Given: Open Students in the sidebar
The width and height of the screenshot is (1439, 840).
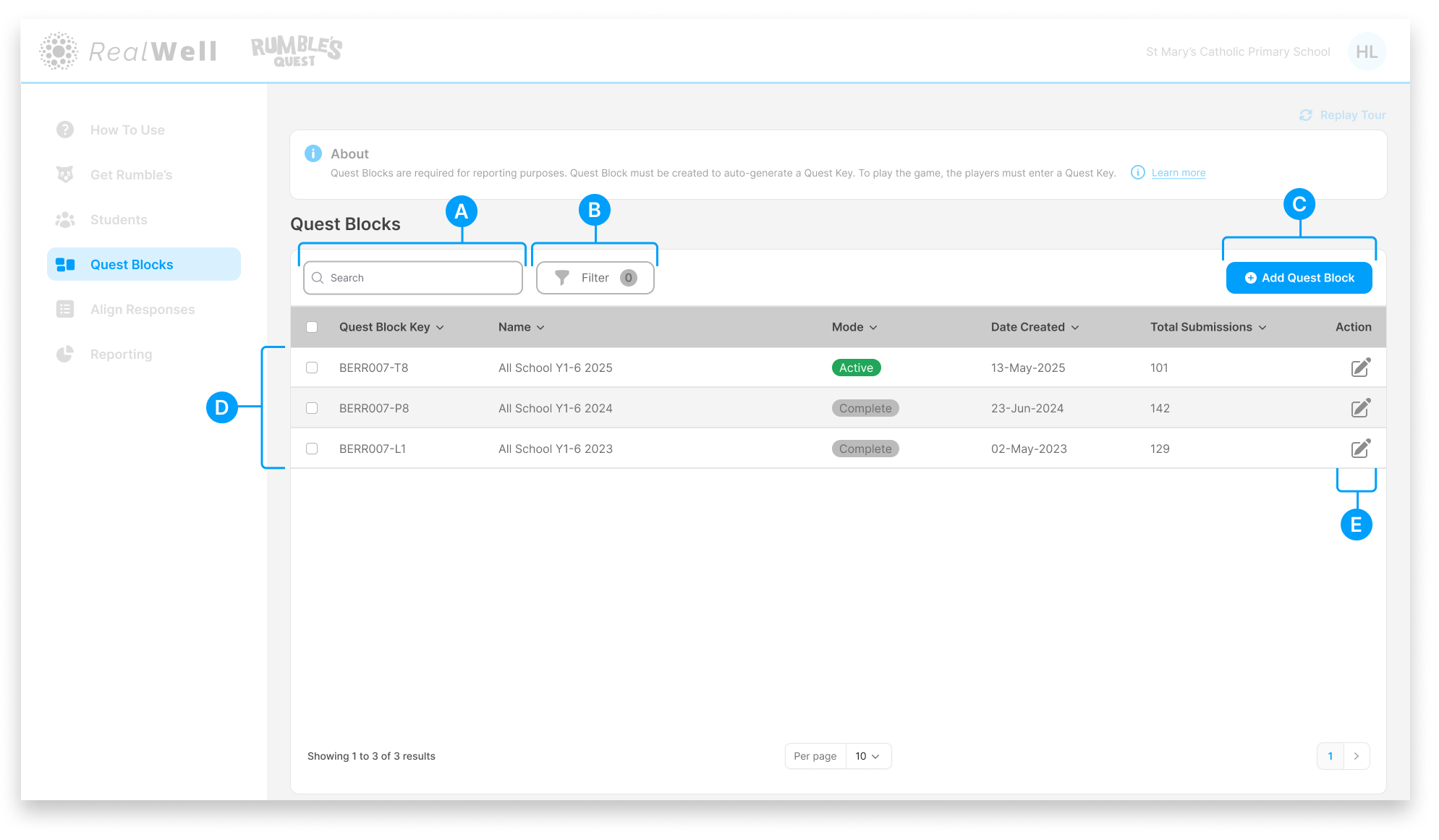Looking at the screenshot, I should coord(119,220).
